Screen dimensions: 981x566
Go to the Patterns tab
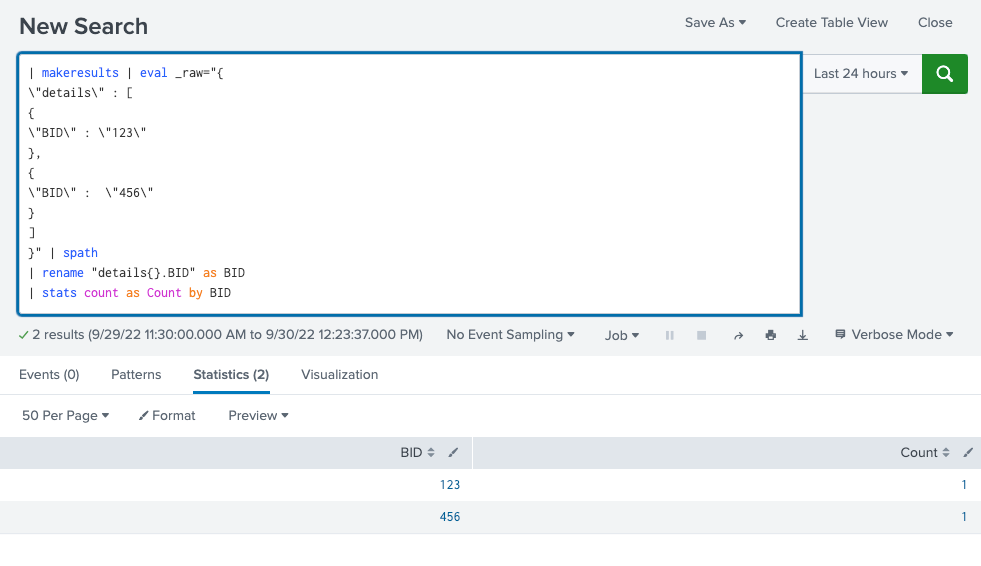click(x=136, y=375)
